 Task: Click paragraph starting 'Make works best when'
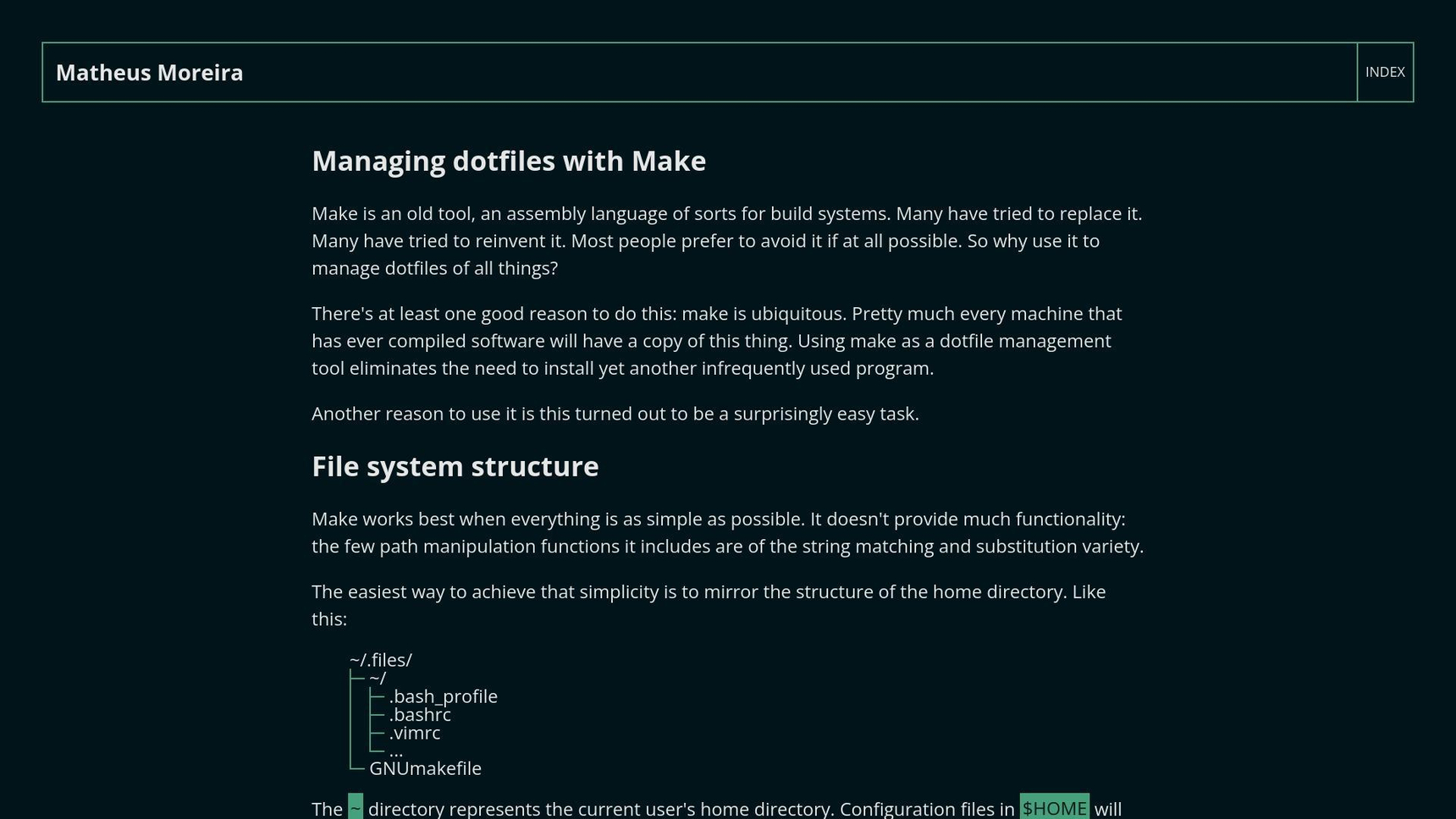click(728, 532)
